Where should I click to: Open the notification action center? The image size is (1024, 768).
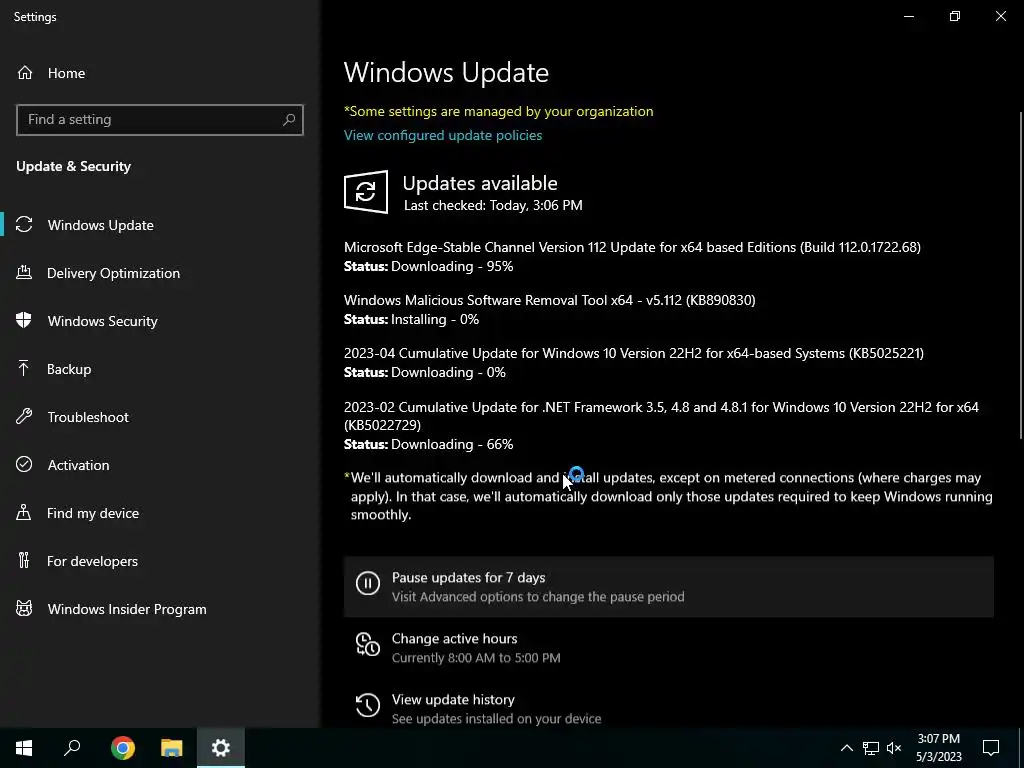[991, 748]
